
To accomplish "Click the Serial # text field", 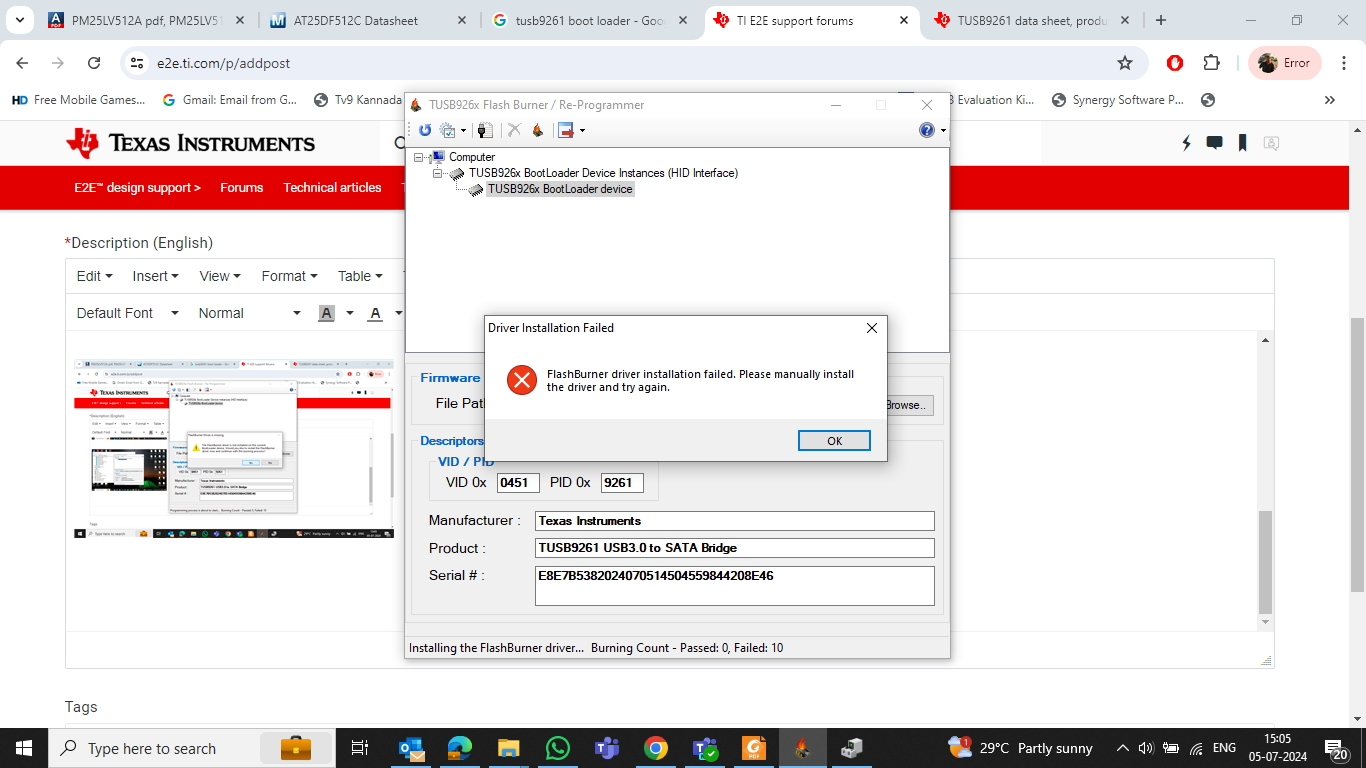I will click(x=735, y=586).
